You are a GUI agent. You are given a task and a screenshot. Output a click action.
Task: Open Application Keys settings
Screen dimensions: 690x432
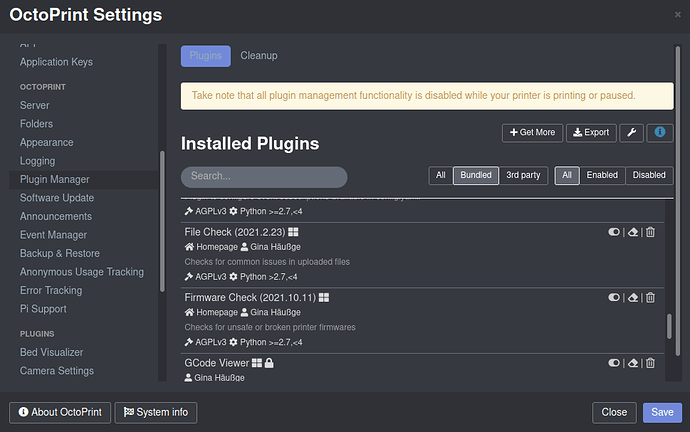click(x=56, y=62)
